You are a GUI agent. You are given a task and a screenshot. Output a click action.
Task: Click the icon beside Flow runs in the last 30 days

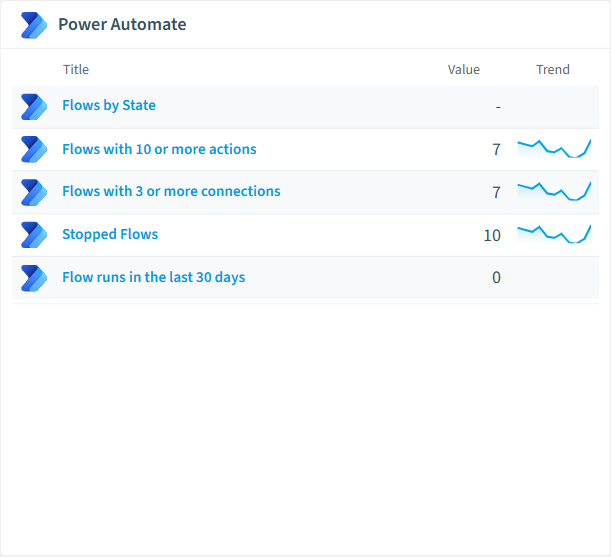click(x=34, y=278)
